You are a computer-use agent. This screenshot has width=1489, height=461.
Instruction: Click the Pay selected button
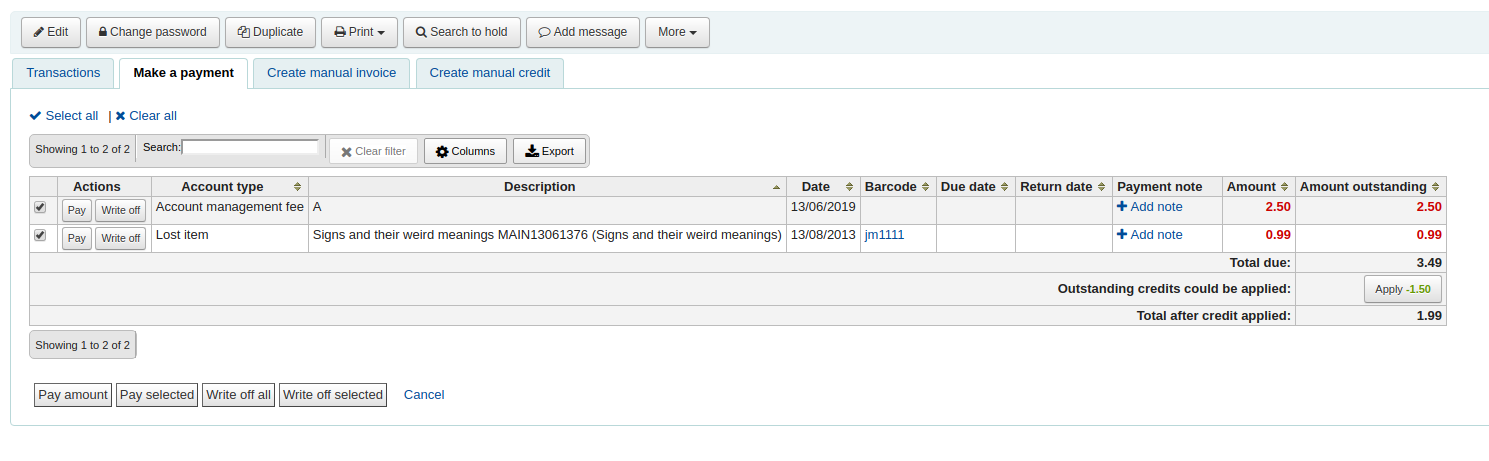(x=157, y=395)
